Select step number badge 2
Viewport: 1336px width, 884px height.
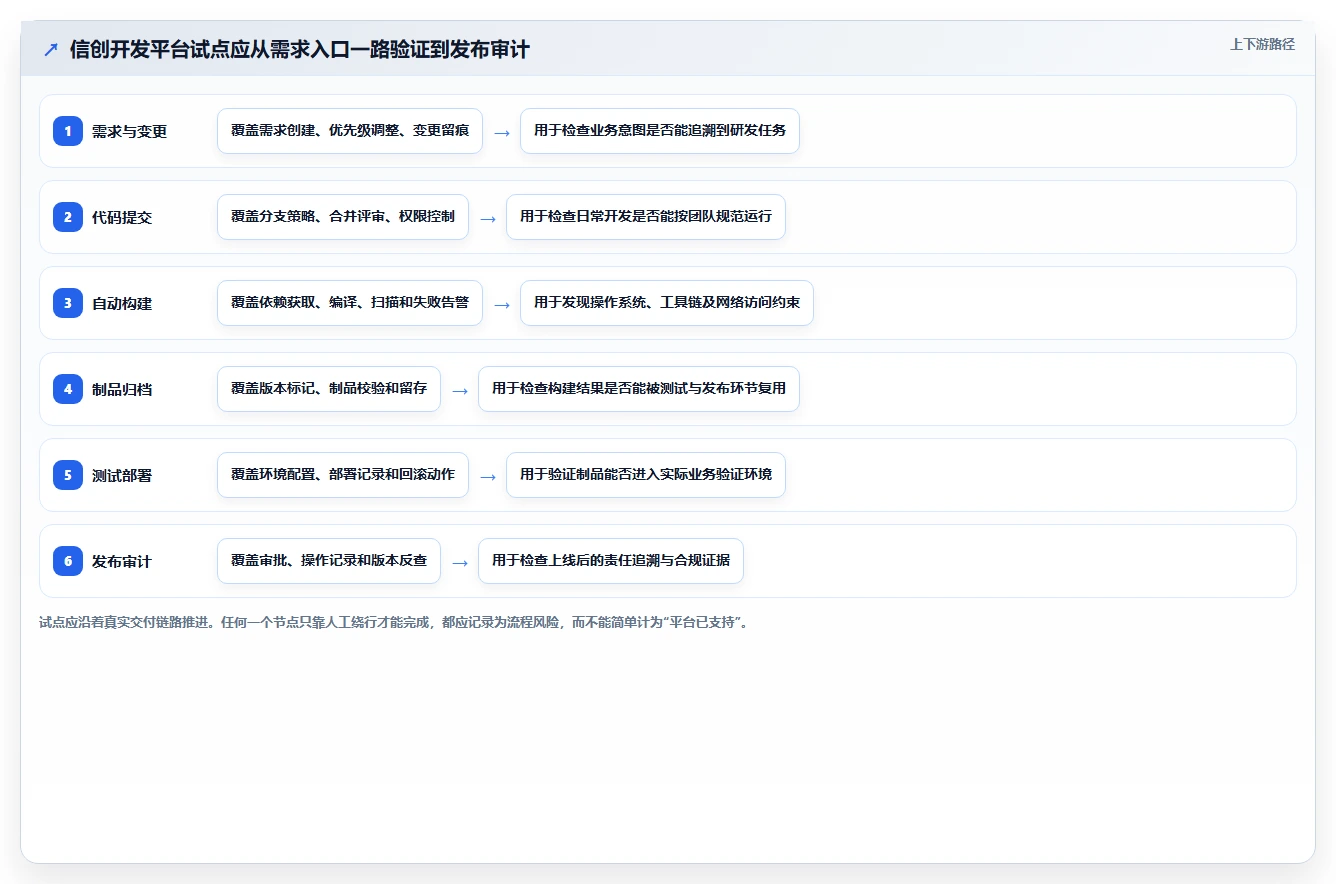point(68,217)
